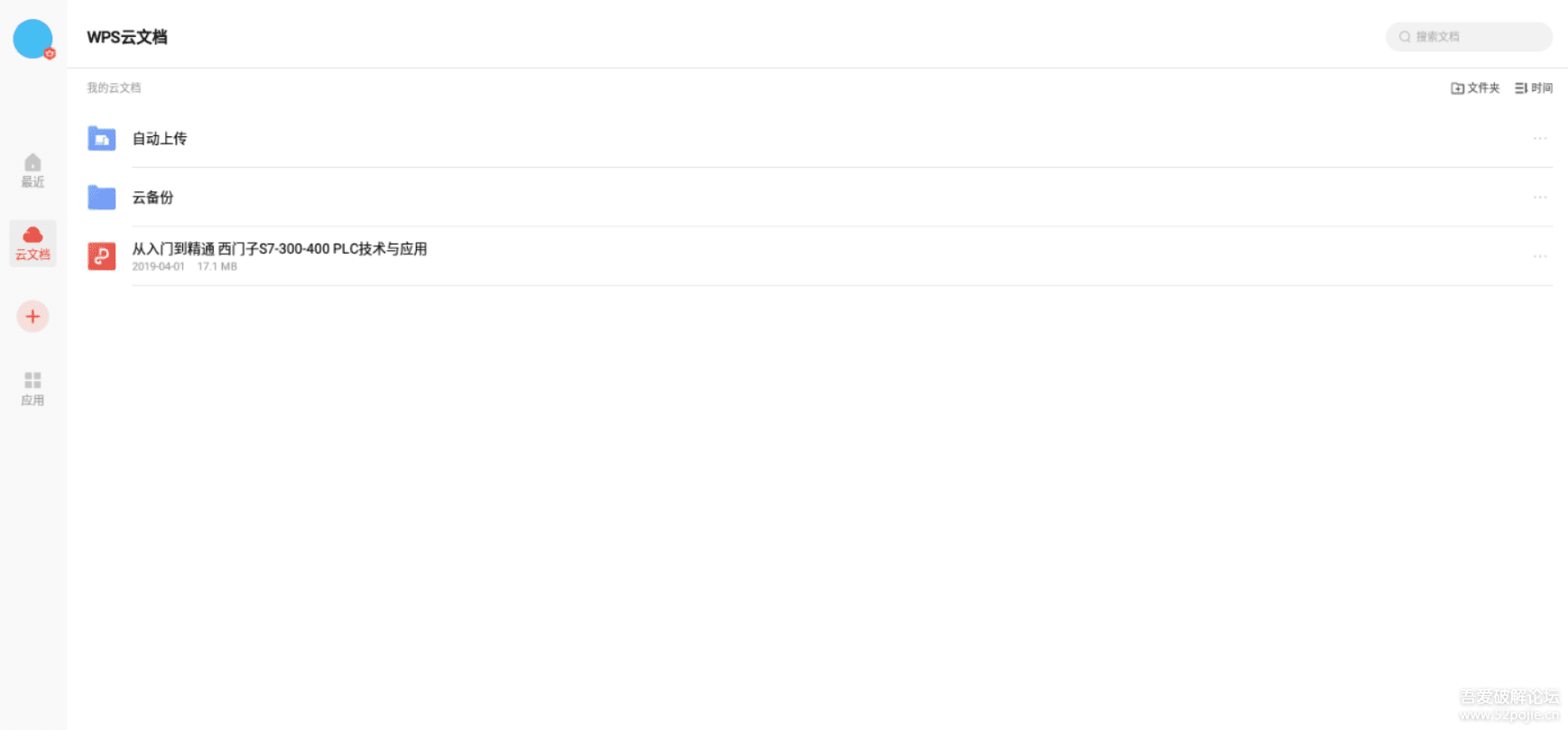Open the 时间 sort order menu

point(1534,88)
